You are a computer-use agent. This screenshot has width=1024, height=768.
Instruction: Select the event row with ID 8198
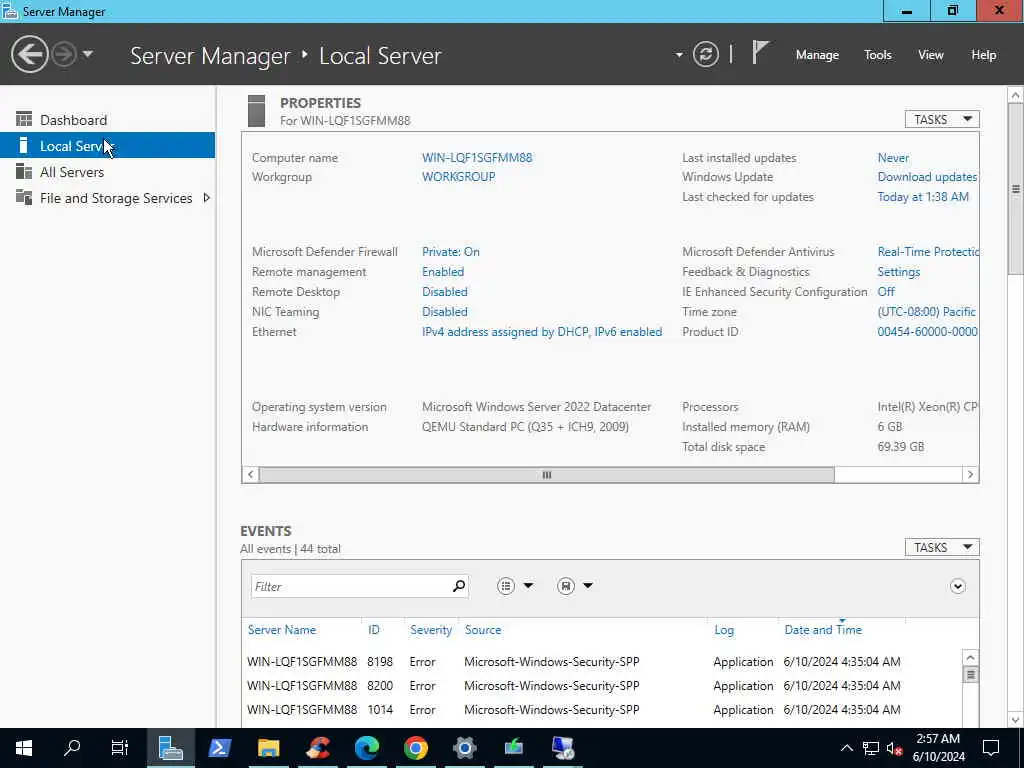601,662
